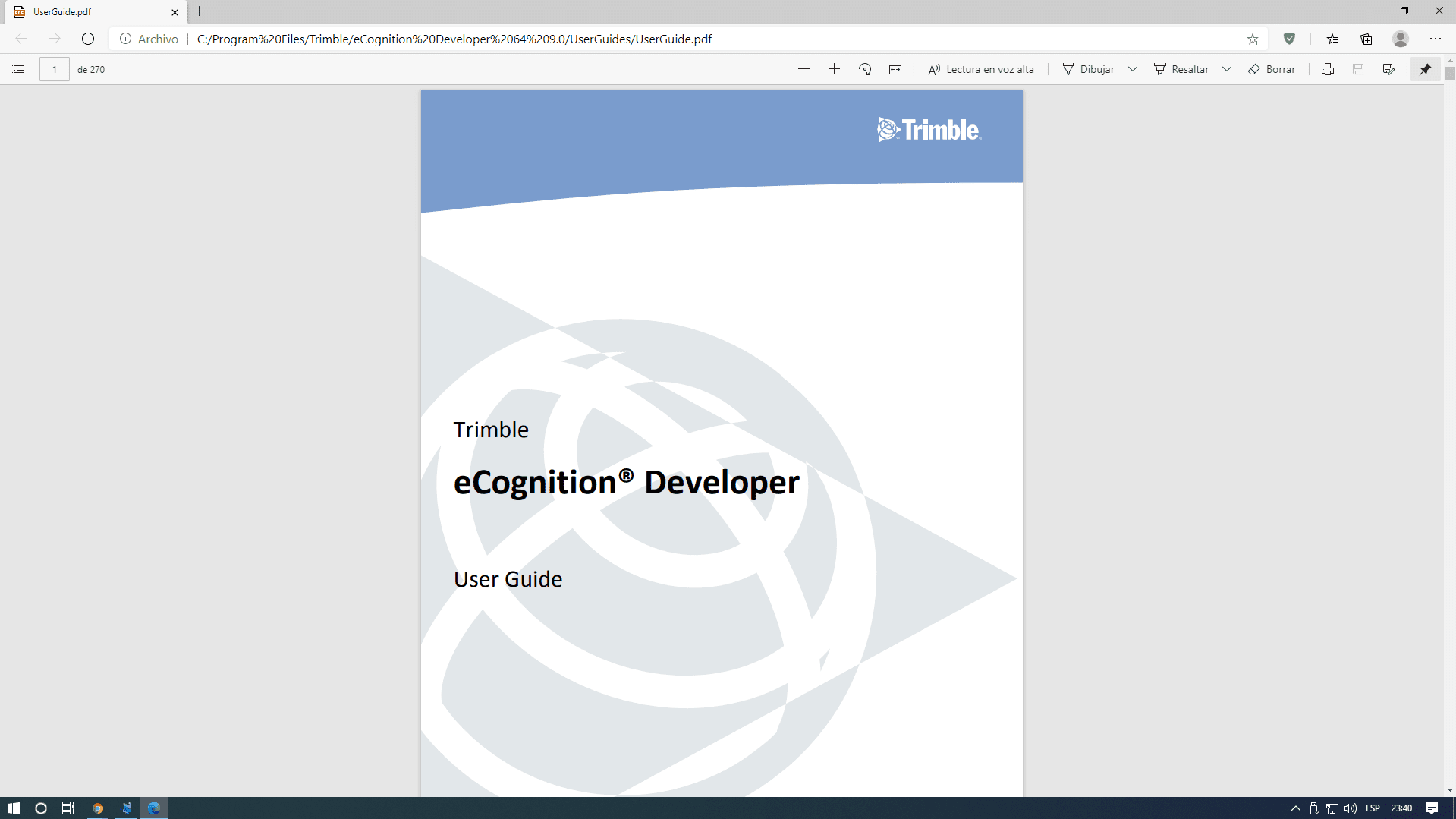Open the table of contents sidebar
Screen dimensions: 1456x819
19,69
